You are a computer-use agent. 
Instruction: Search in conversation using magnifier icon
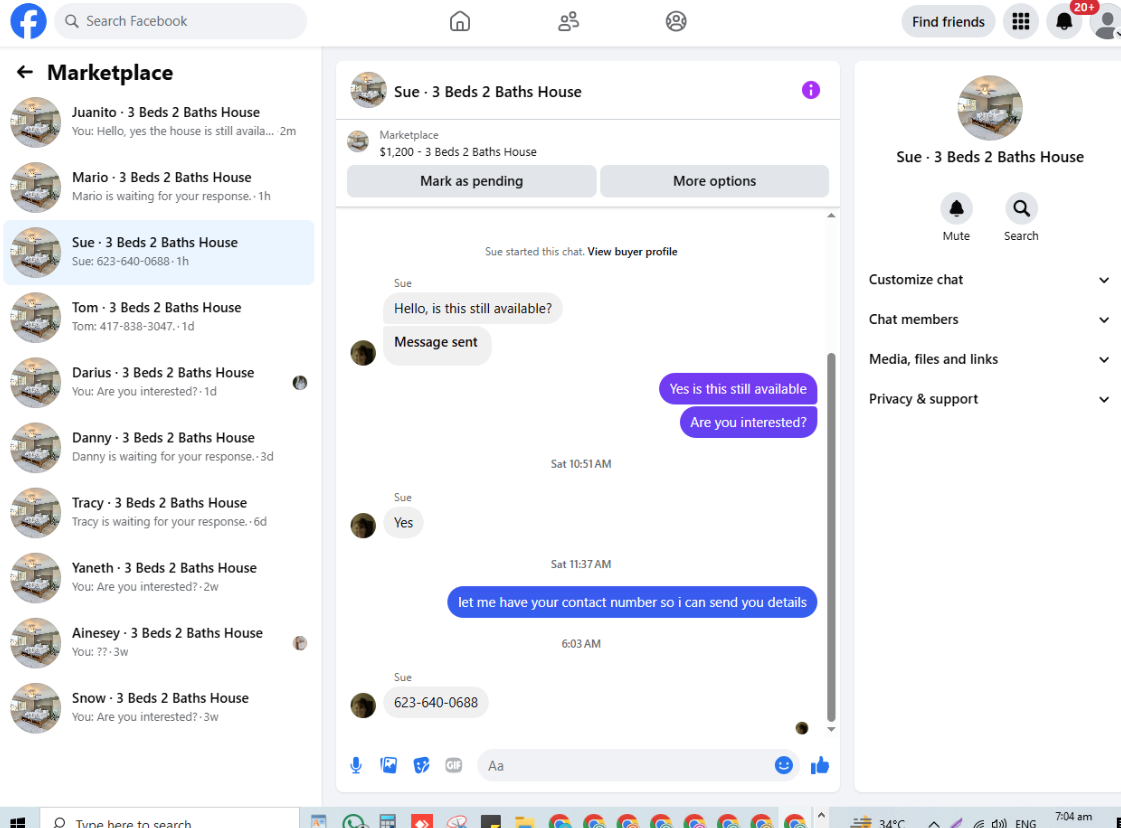pyautogui.click(x=1021, y=209)
